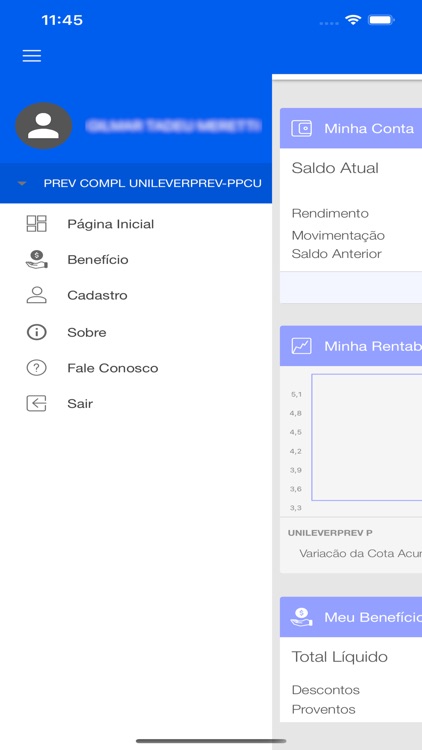
Task: Tap the Fale Conosco question mark icon
Action: (36, 368)
